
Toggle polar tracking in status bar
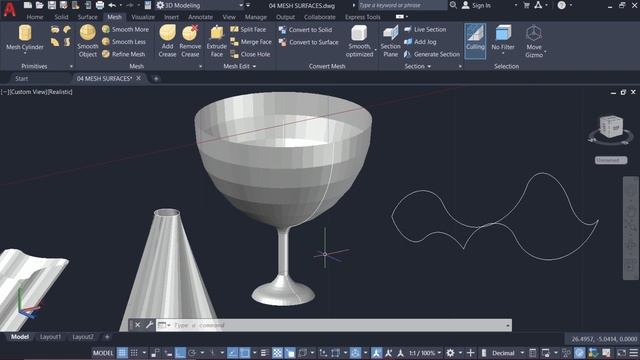tap(192, 353)
